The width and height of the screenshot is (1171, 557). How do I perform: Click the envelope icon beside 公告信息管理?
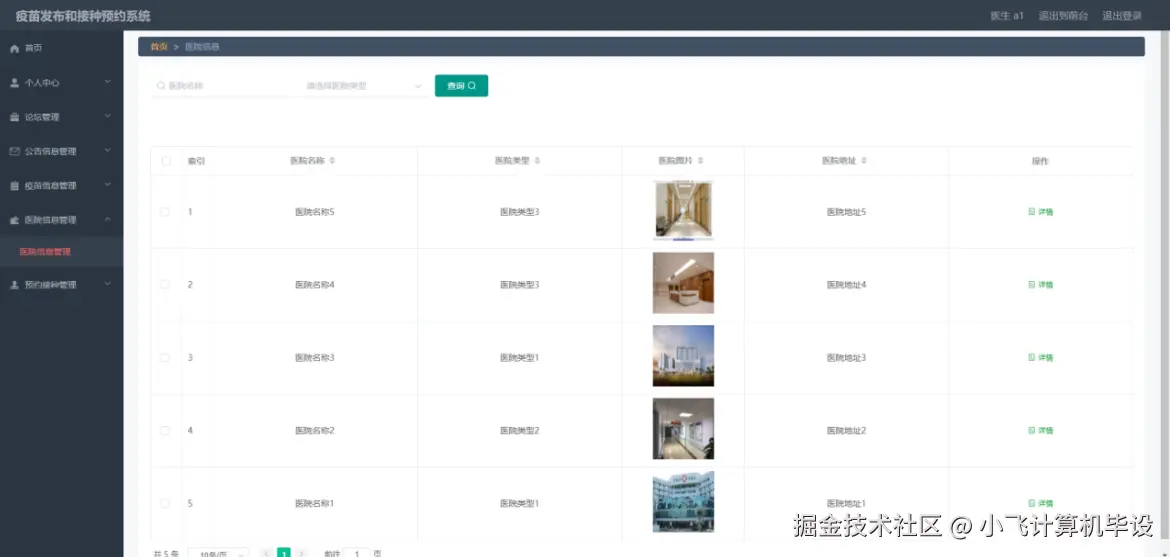pyautogui.click(x=14, y=152)
